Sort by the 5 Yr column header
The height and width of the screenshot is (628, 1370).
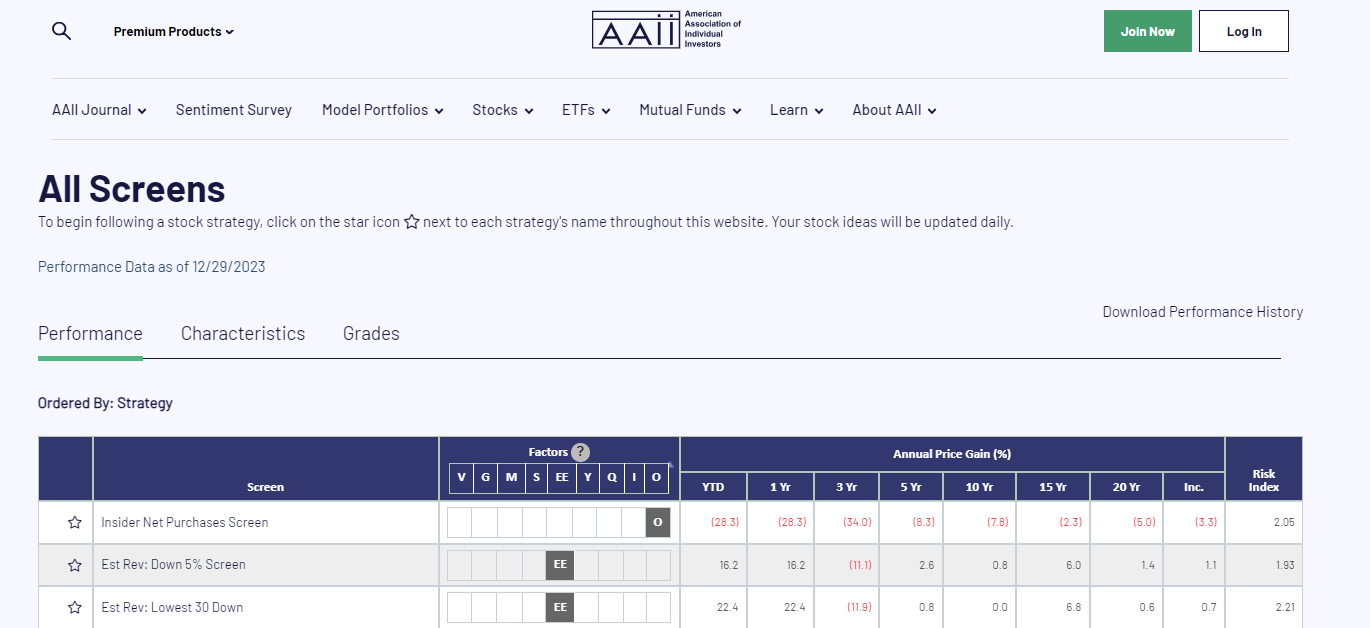pos(911,487)
